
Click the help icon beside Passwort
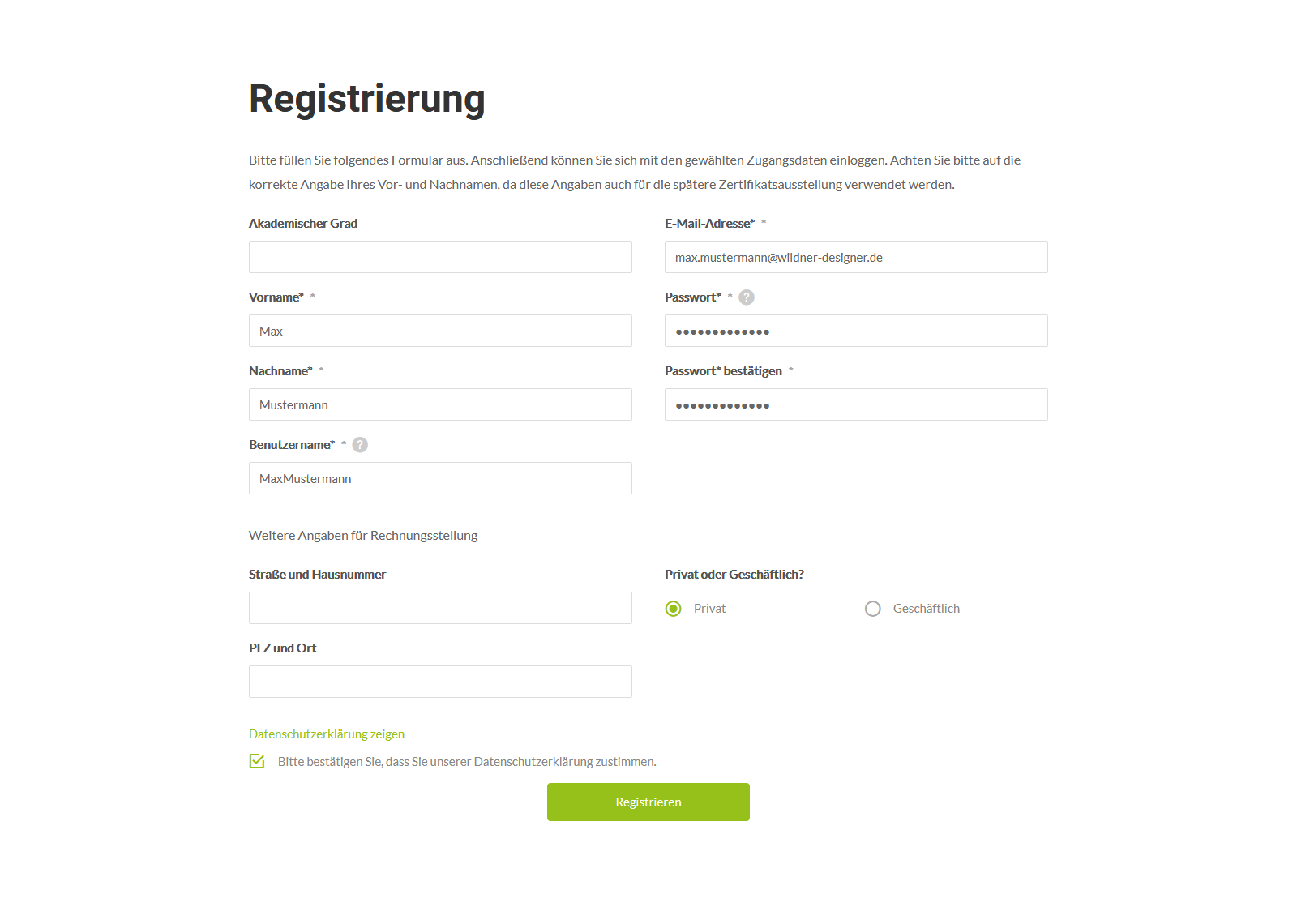tap(746, 297)
